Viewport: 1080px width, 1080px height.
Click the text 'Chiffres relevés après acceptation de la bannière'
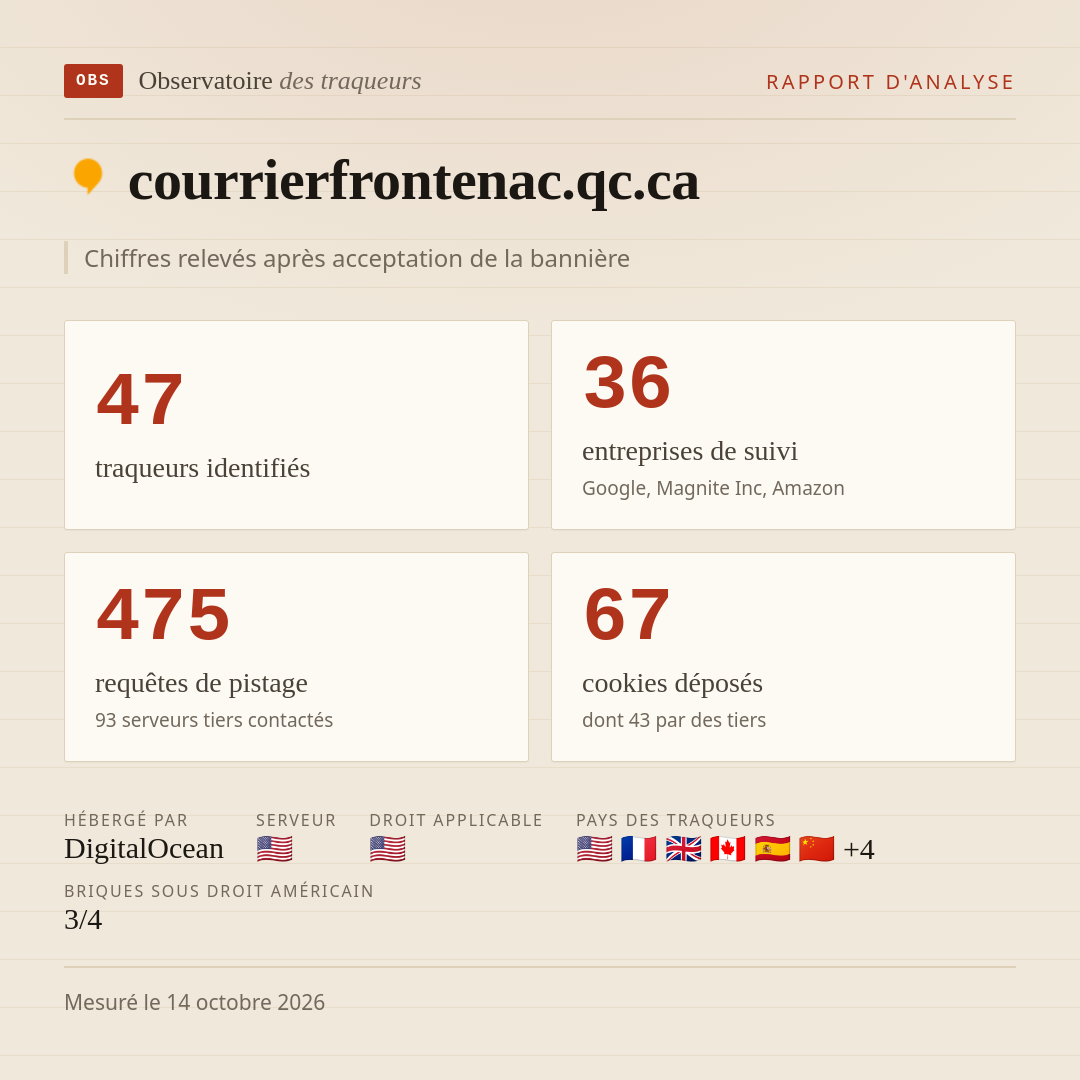pyautogui.click(x=357, y=258)
